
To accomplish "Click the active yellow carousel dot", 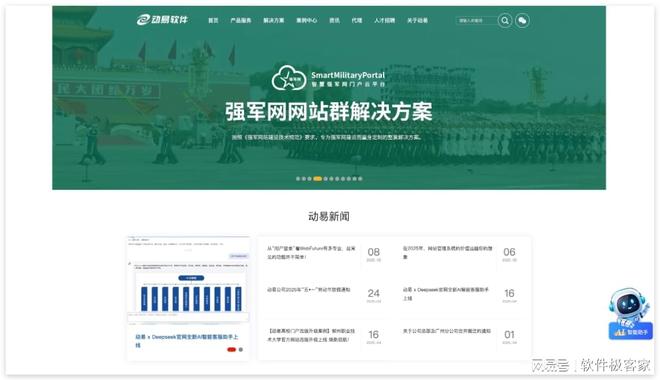I will point(318,179).
